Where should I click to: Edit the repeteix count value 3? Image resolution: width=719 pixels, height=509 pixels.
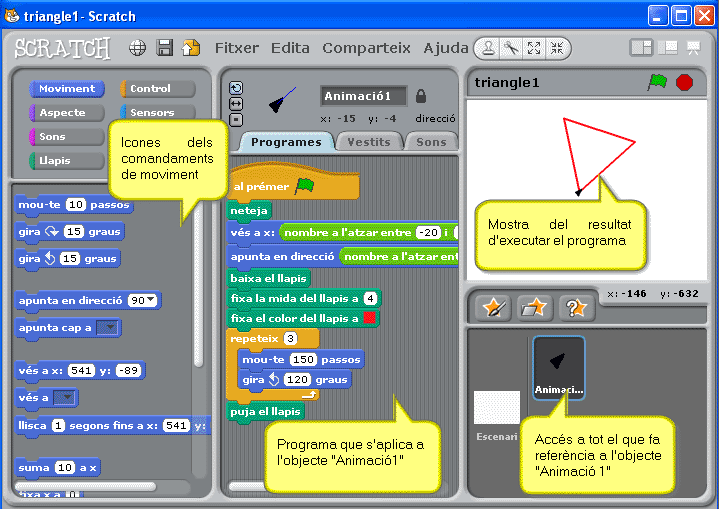290,339
